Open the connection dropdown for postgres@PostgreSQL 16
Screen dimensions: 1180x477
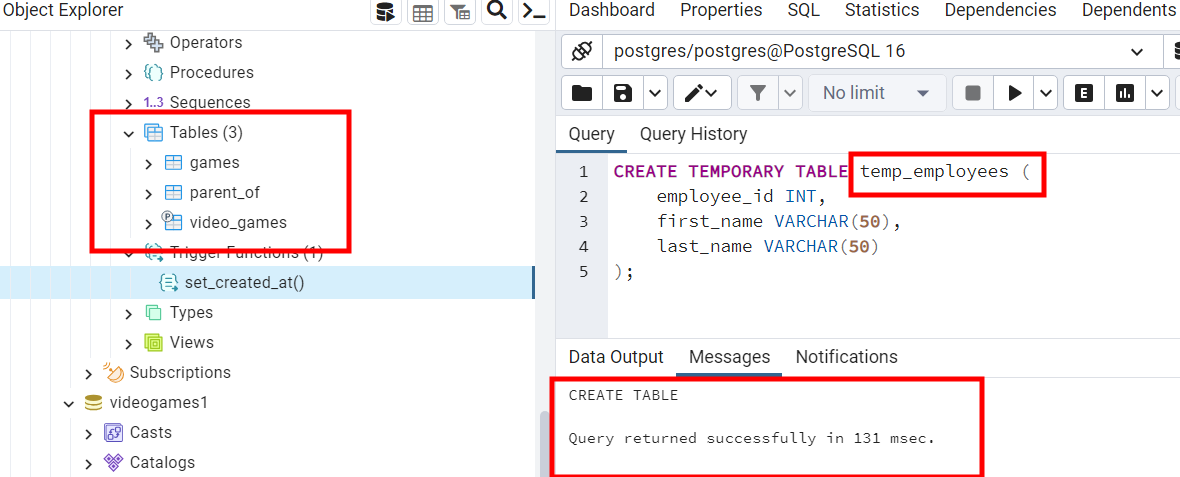click(x=1137, y=52)
